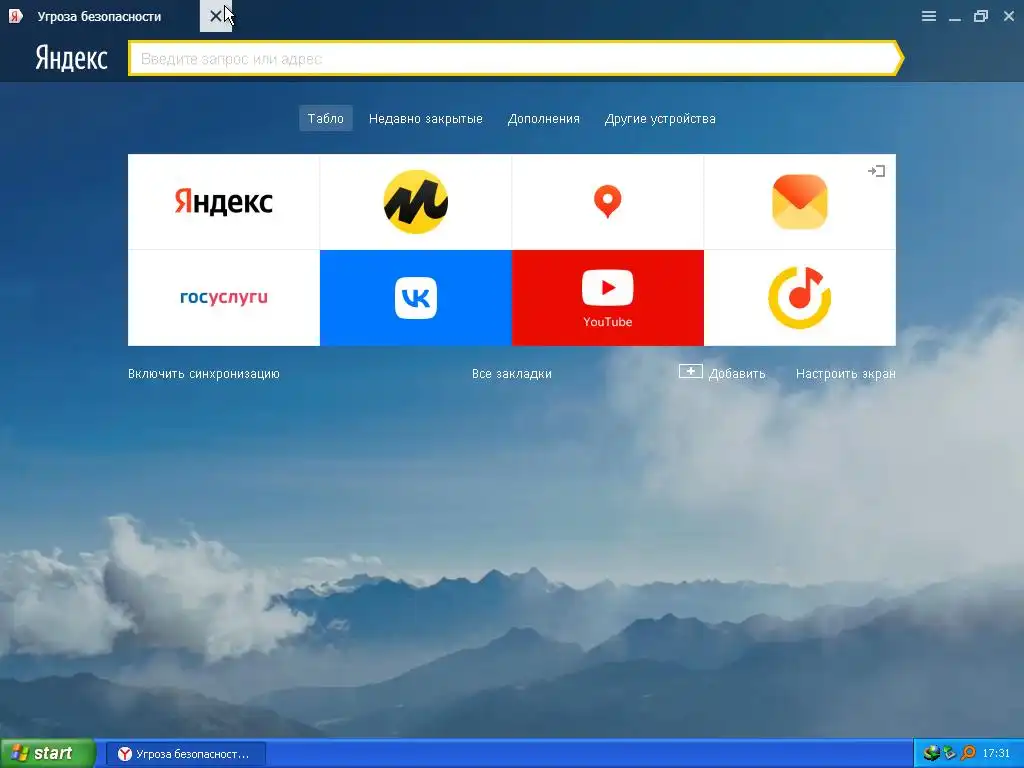Viewport: 1024px width, 768px height.
Task: Click the login arrow icon on Tableau
Action: (x=876, y=171)
